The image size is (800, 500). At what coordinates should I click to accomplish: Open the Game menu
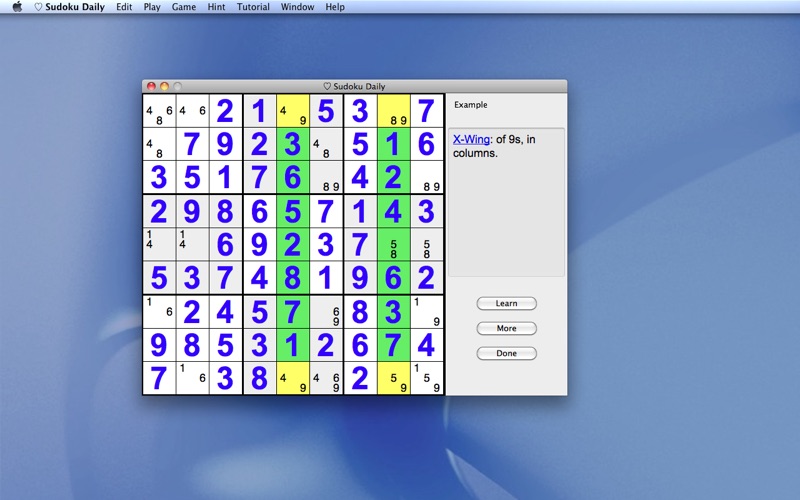coord(184,7)
